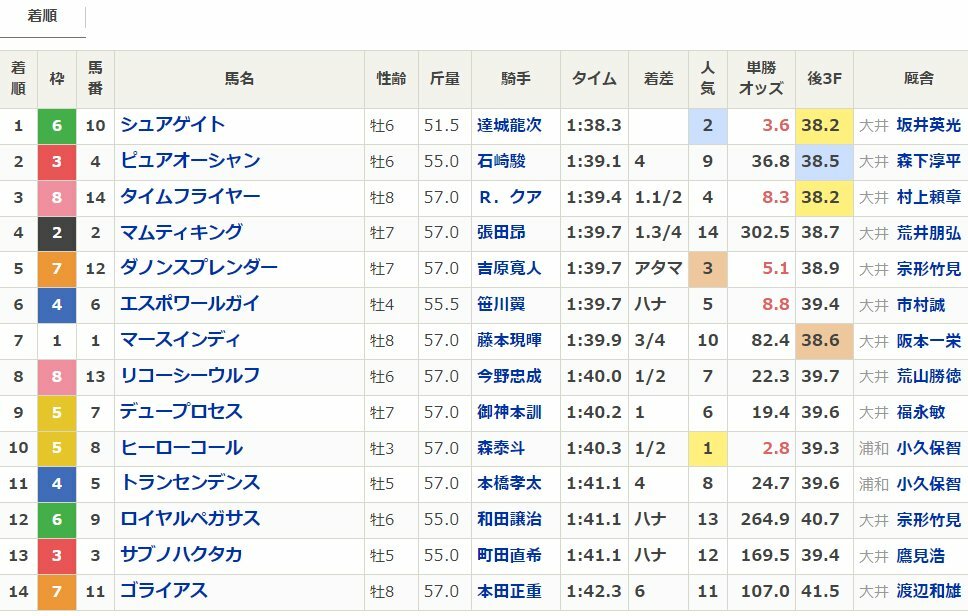The image size is (968, 616).
Task: Open jockey 吉原寛人 profile
Action: point(509,268)
